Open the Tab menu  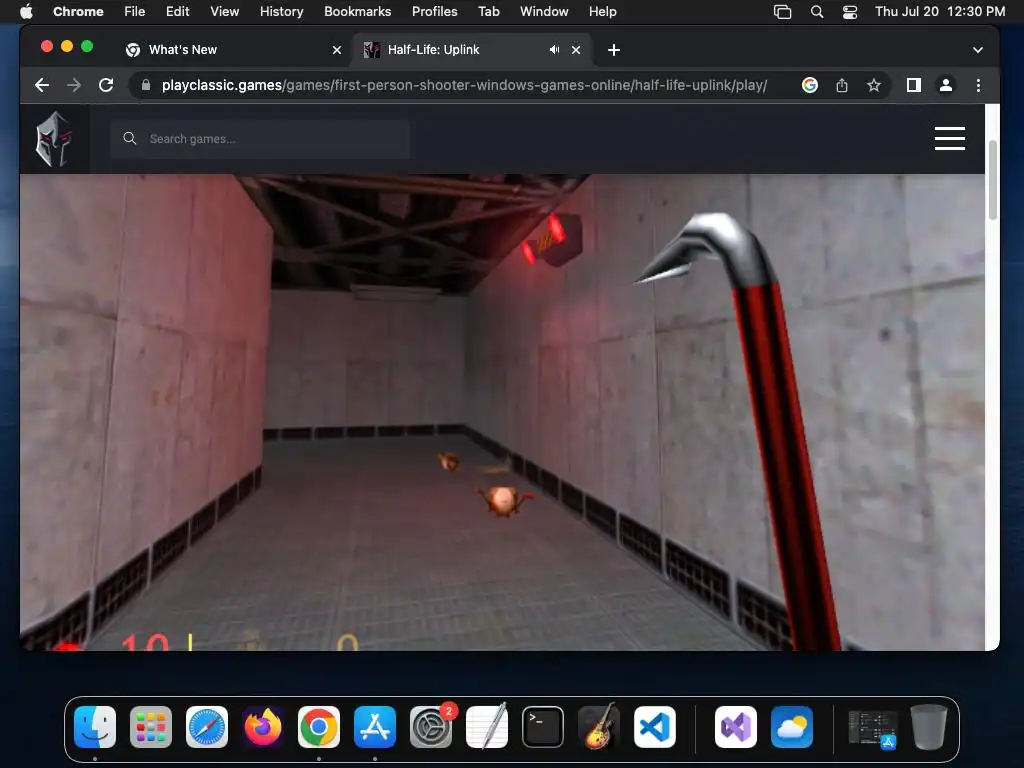[x=488, y=11]
